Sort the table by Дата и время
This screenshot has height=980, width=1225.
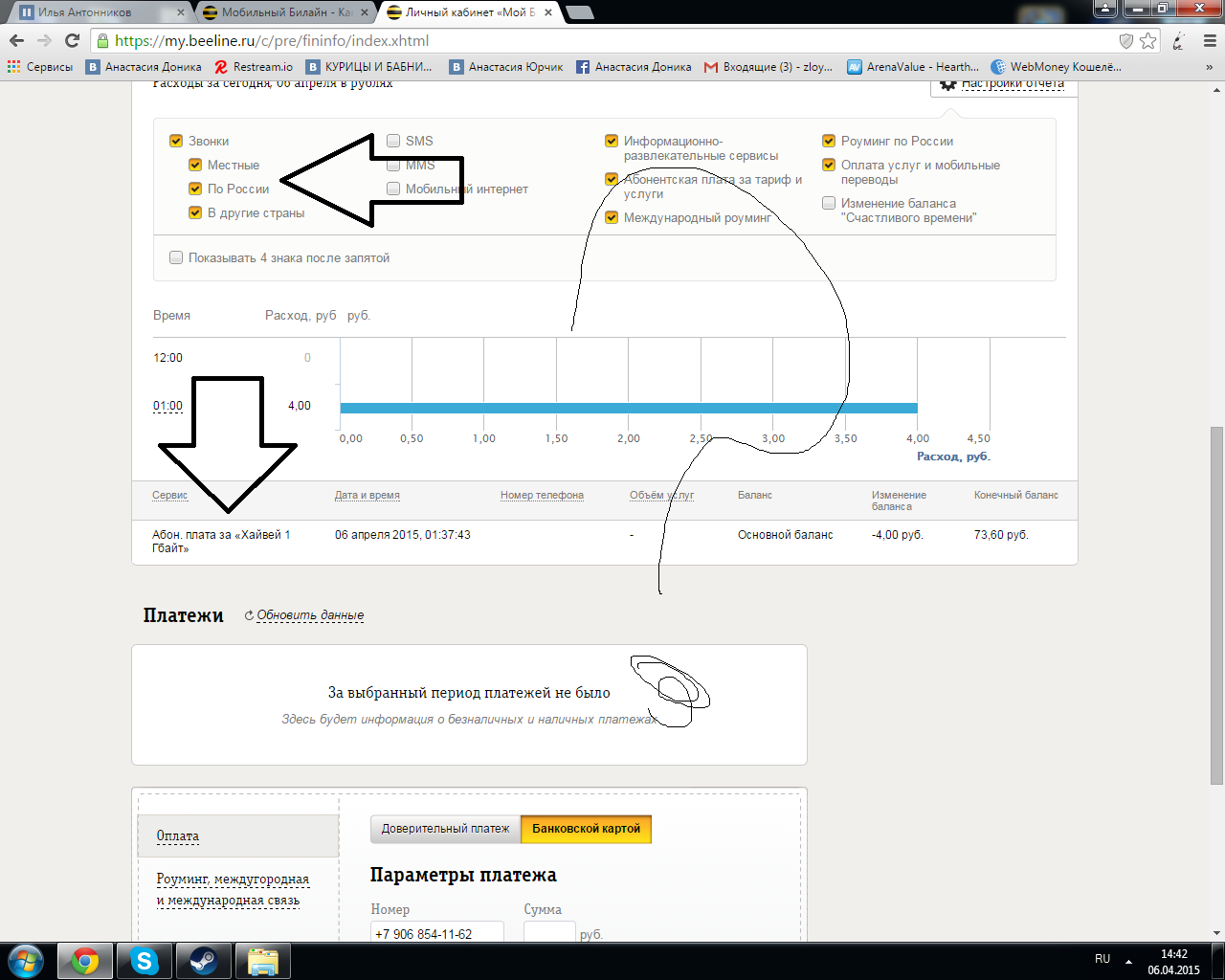pyautogui.click(x=367, y=495)
